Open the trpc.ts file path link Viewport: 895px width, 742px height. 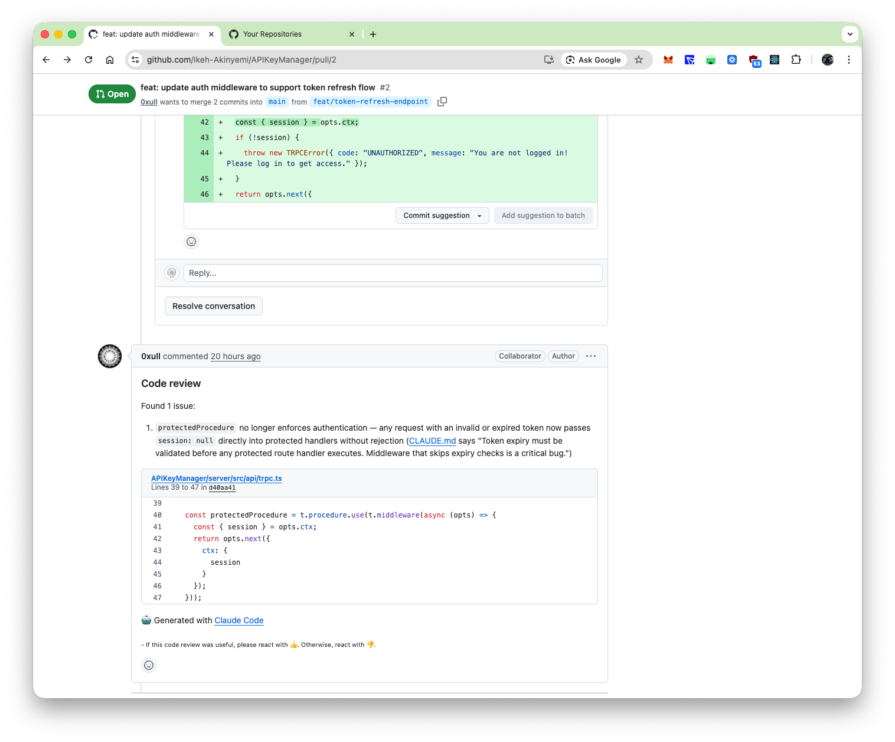(x=216, y=478)
